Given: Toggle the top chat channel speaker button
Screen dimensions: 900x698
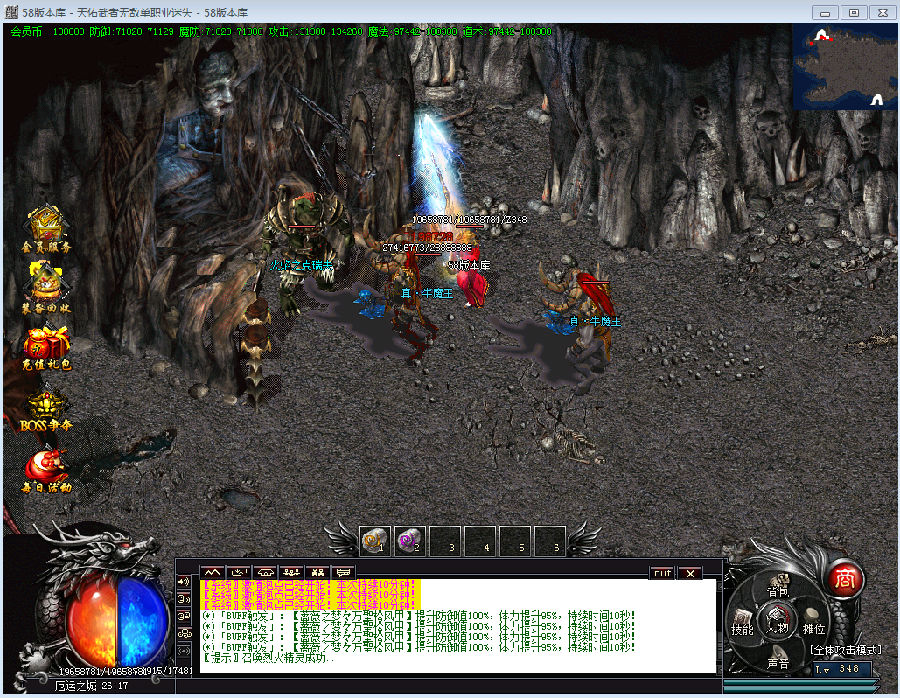Looking at the screenshot, I should click(184, 582).
